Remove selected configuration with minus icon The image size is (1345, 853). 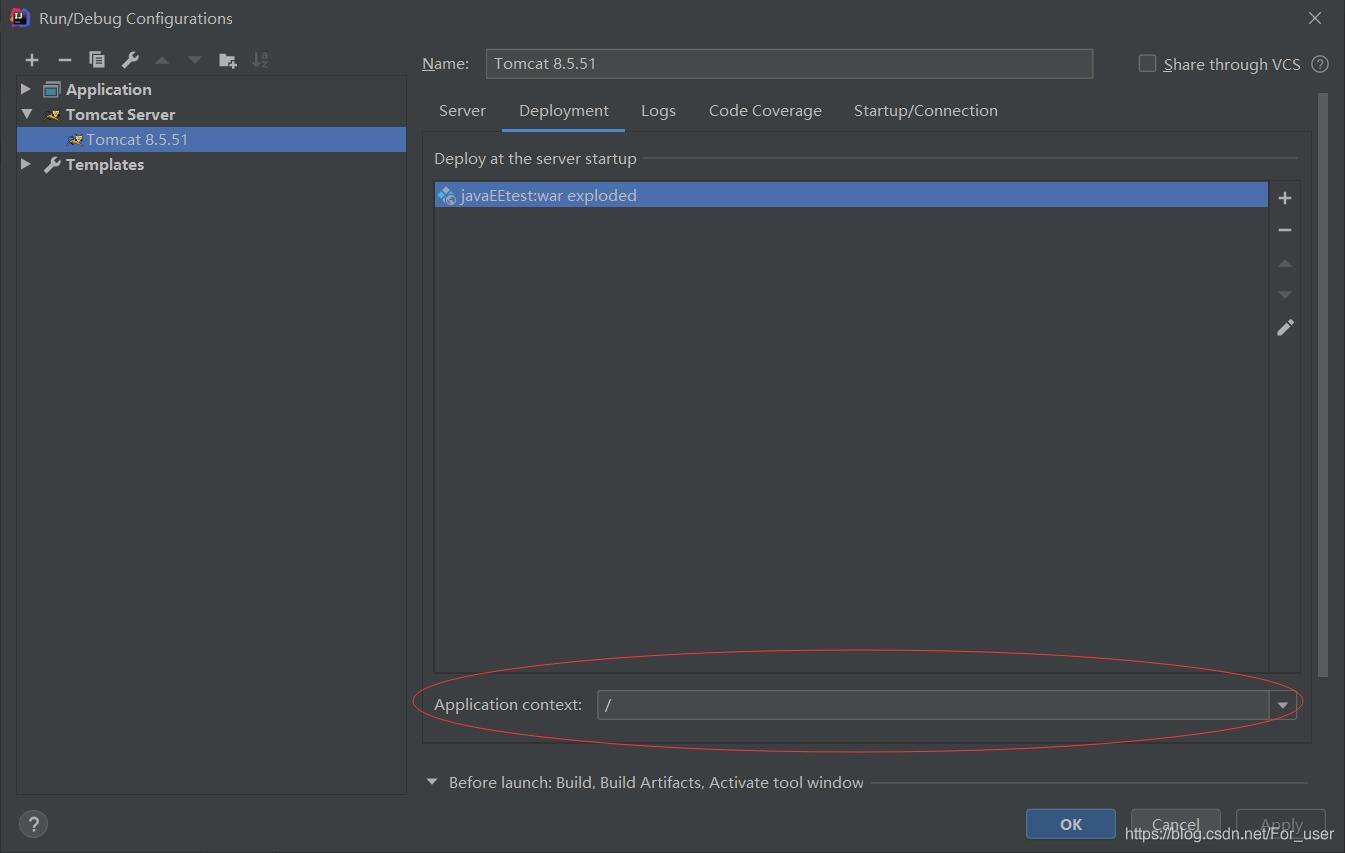tap(64, 60)
